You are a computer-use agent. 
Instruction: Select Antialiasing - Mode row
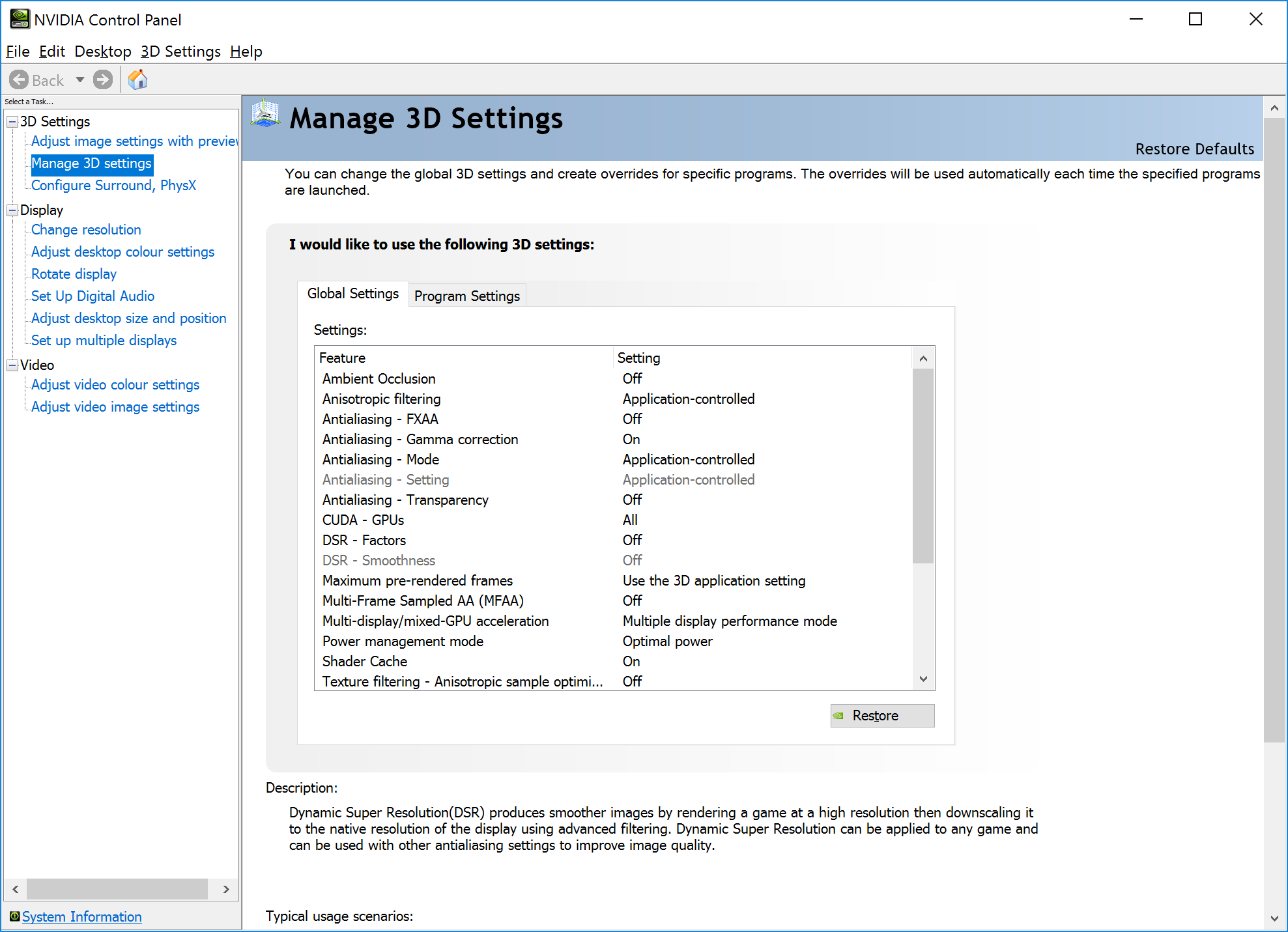[614, 460]
